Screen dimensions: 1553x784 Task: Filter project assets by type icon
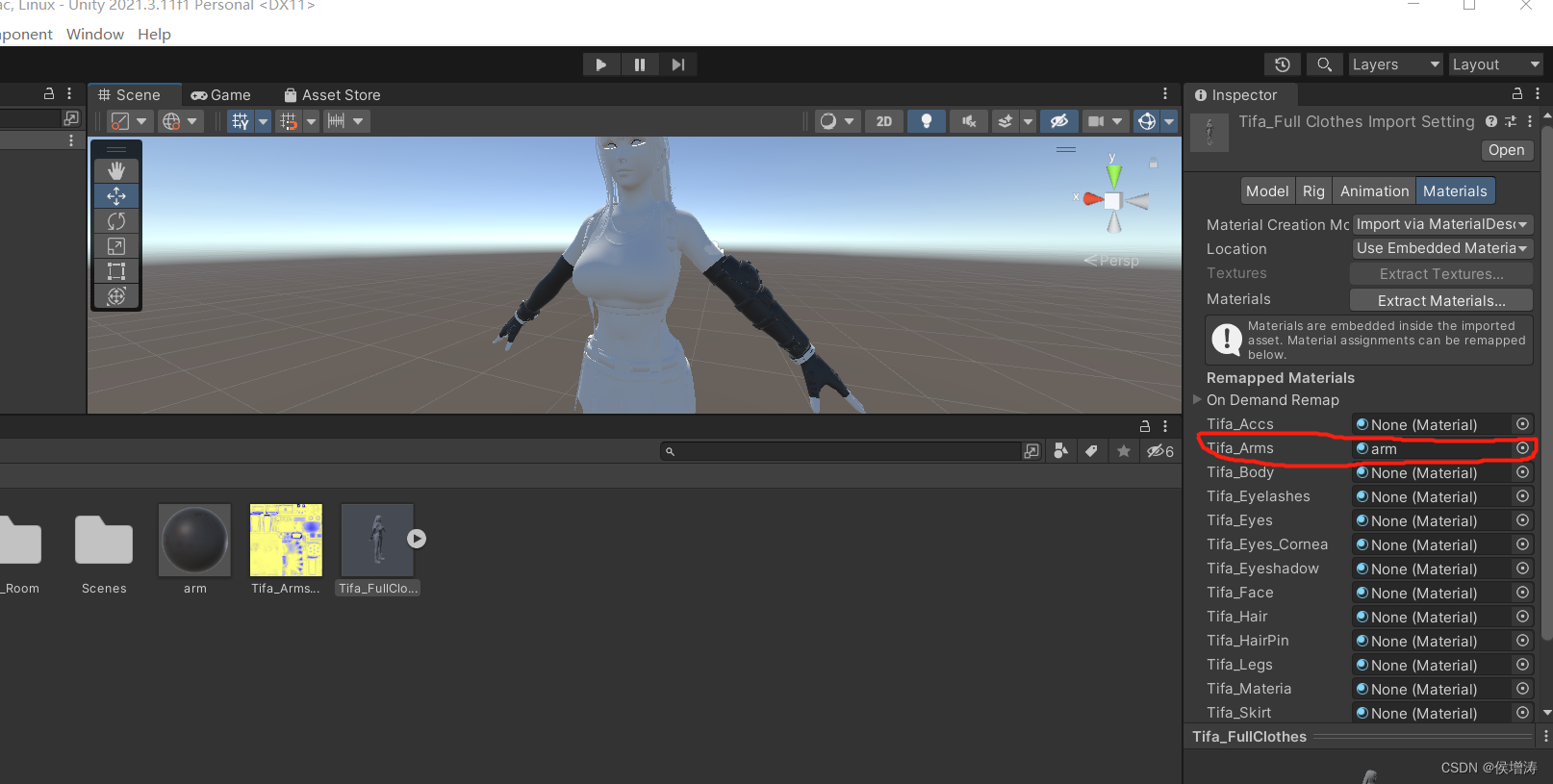pyautogui.click(x=1060, y=451)
